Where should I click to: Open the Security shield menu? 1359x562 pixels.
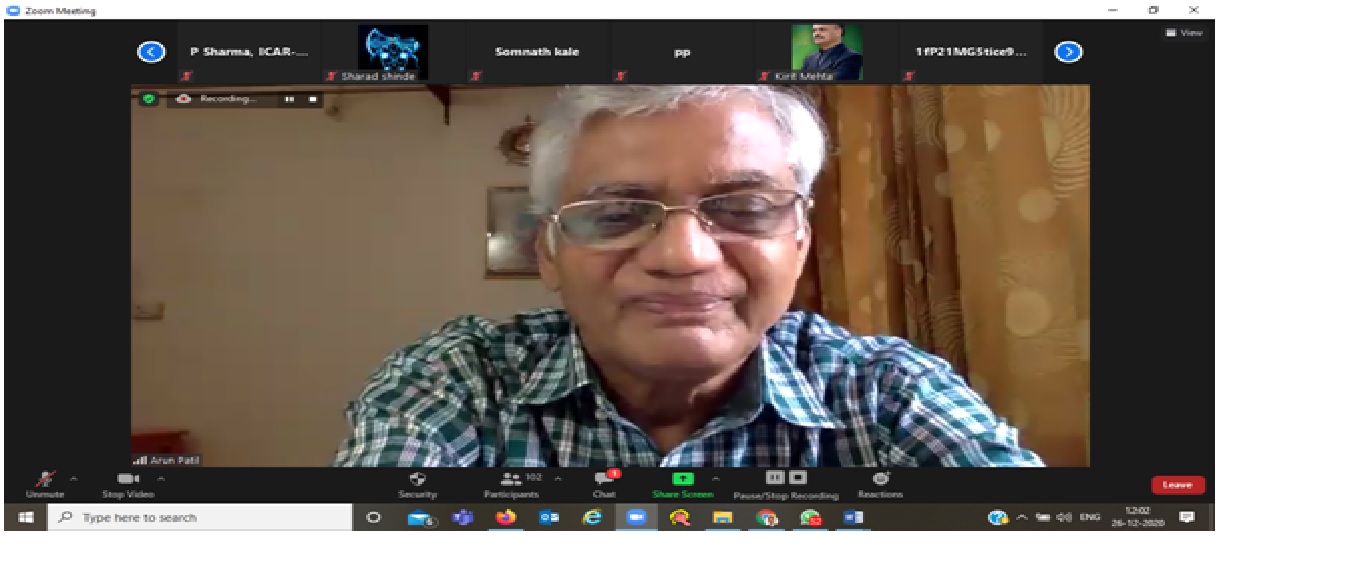point(418,484)
